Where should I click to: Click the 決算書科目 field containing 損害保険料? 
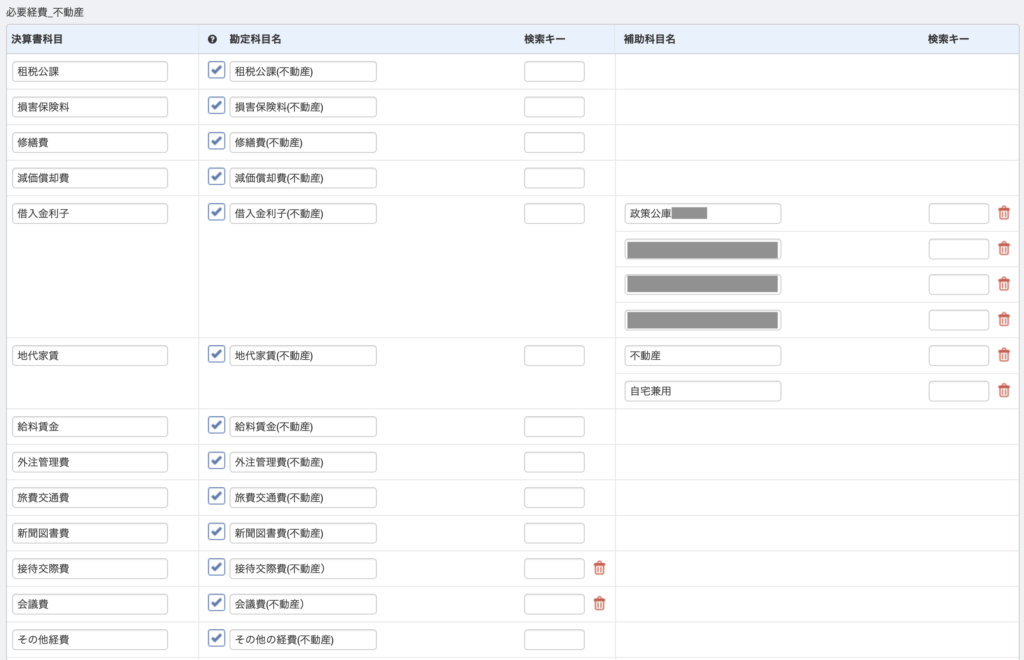(90, 107)
